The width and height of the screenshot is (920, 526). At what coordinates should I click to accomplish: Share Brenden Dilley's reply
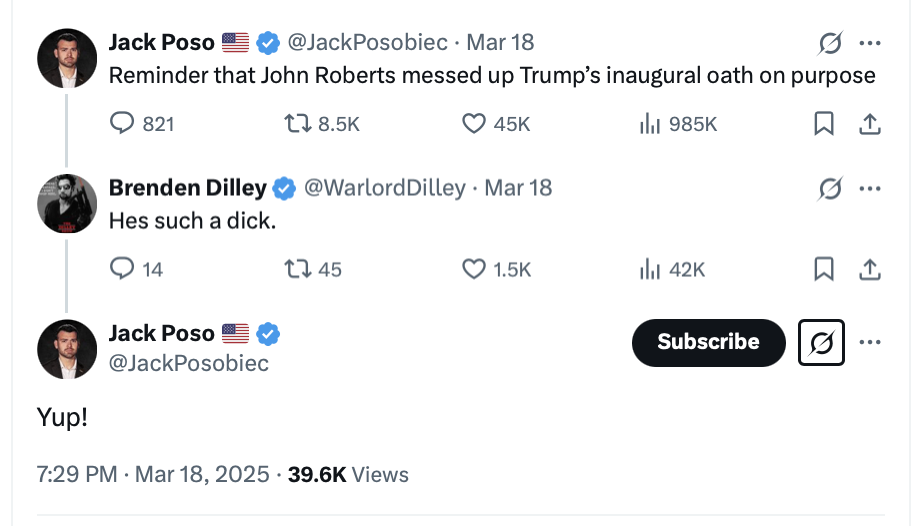(870, 269)
